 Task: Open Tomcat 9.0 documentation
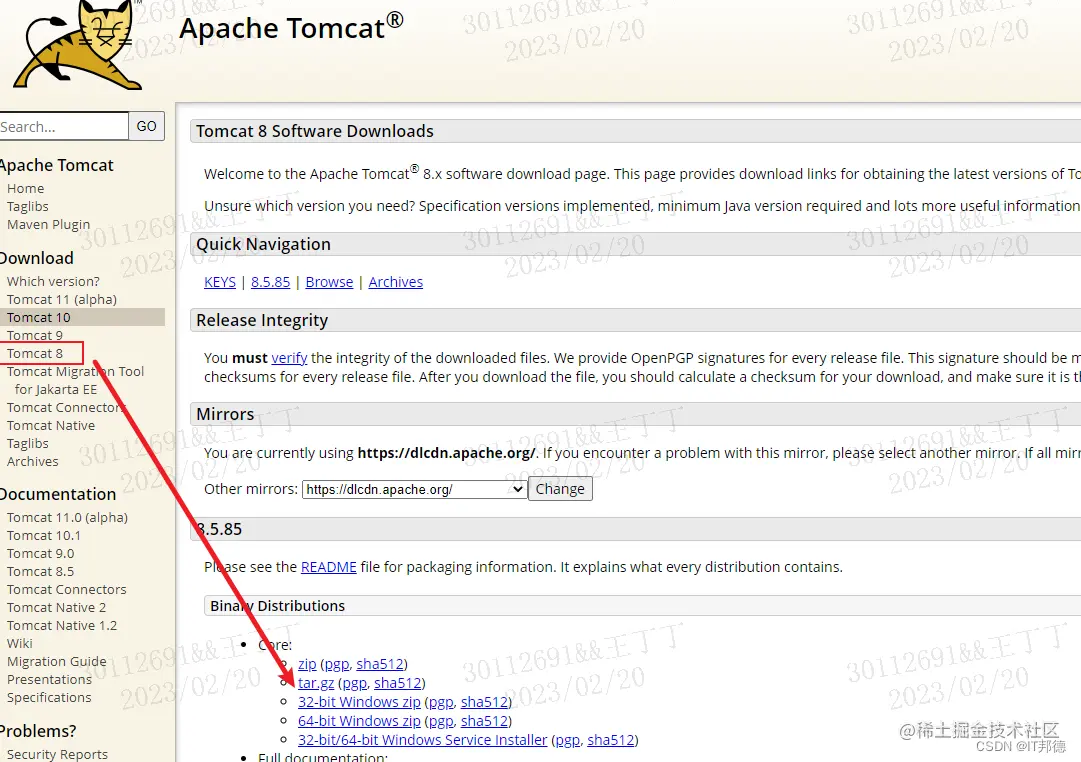40,553
